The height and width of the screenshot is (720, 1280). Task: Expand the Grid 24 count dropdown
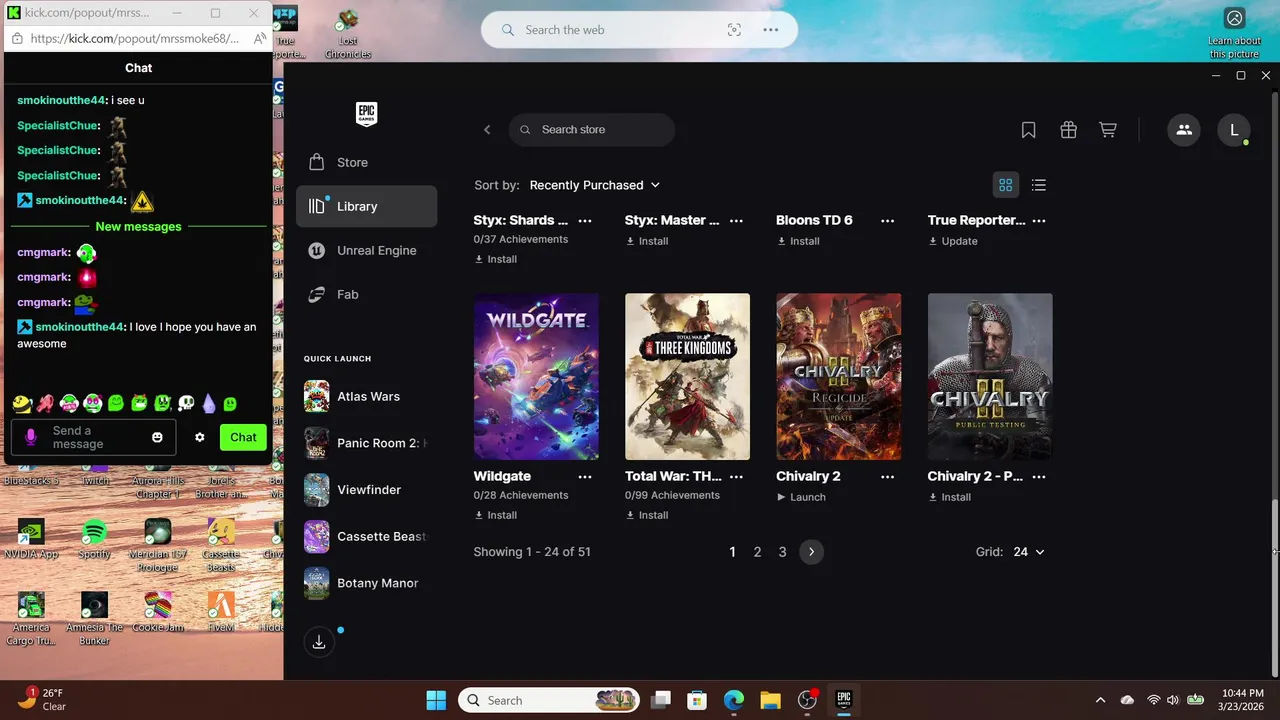pyautogui.click(x=1028, y=552)
